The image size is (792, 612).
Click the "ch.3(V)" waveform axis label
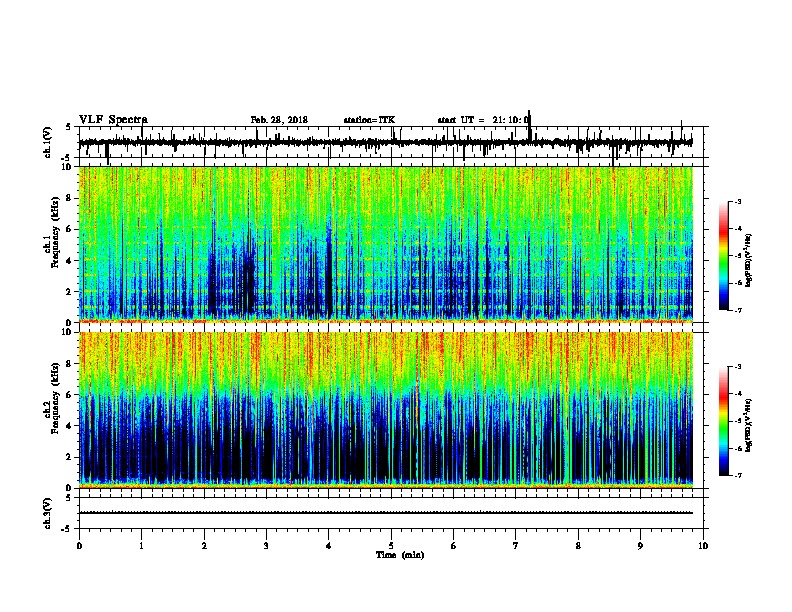(x=48, y=513)
